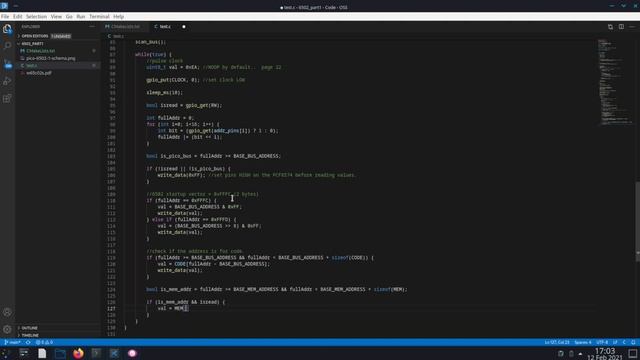The height and width of the screenshot is (360, 640).
Task: Open the Go menu
Action: (69, 17)
